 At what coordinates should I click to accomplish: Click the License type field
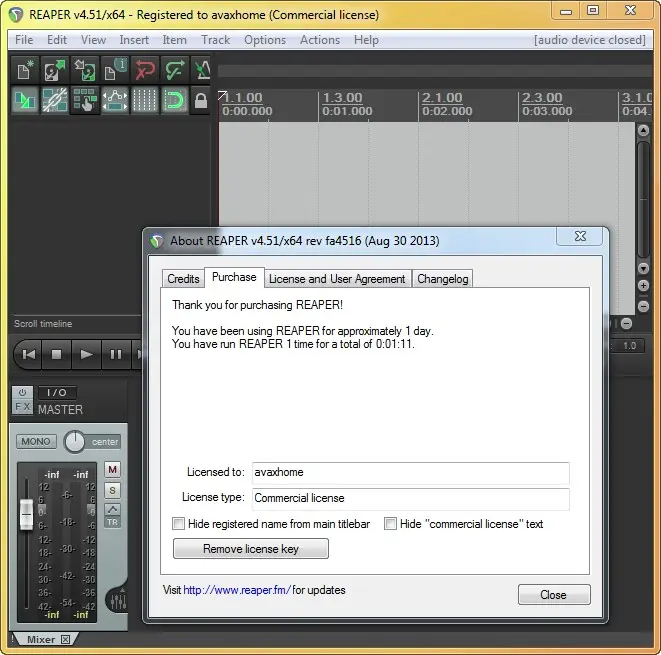(411, 498)
